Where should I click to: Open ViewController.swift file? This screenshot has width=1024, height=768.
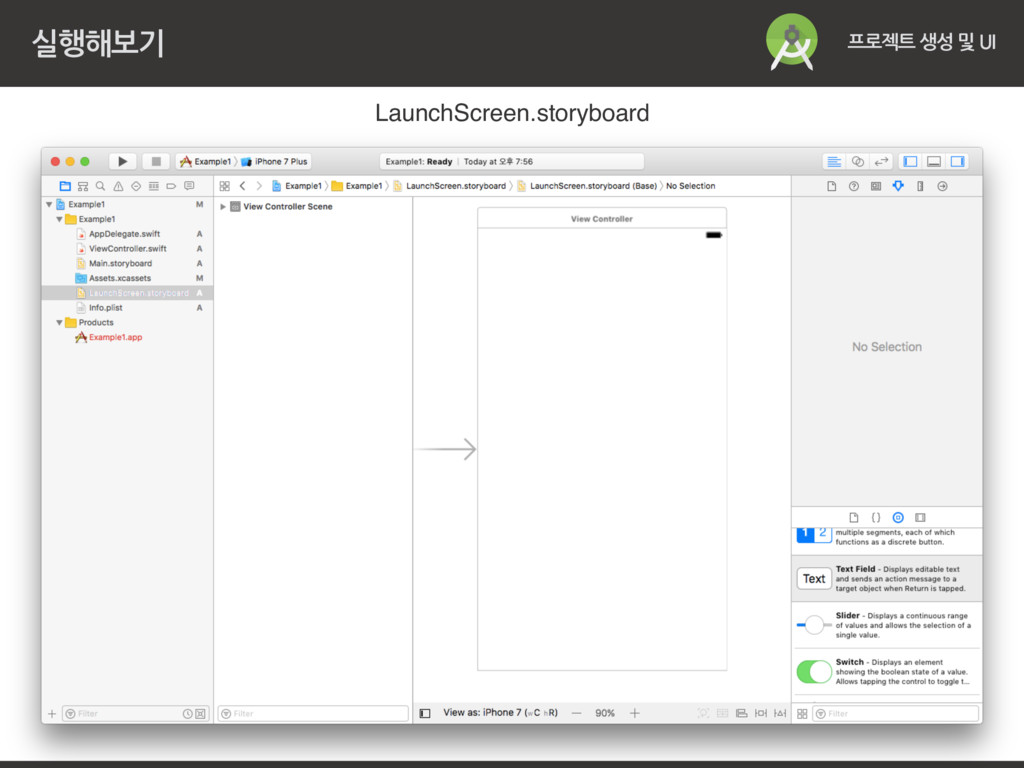pos(127,249)
